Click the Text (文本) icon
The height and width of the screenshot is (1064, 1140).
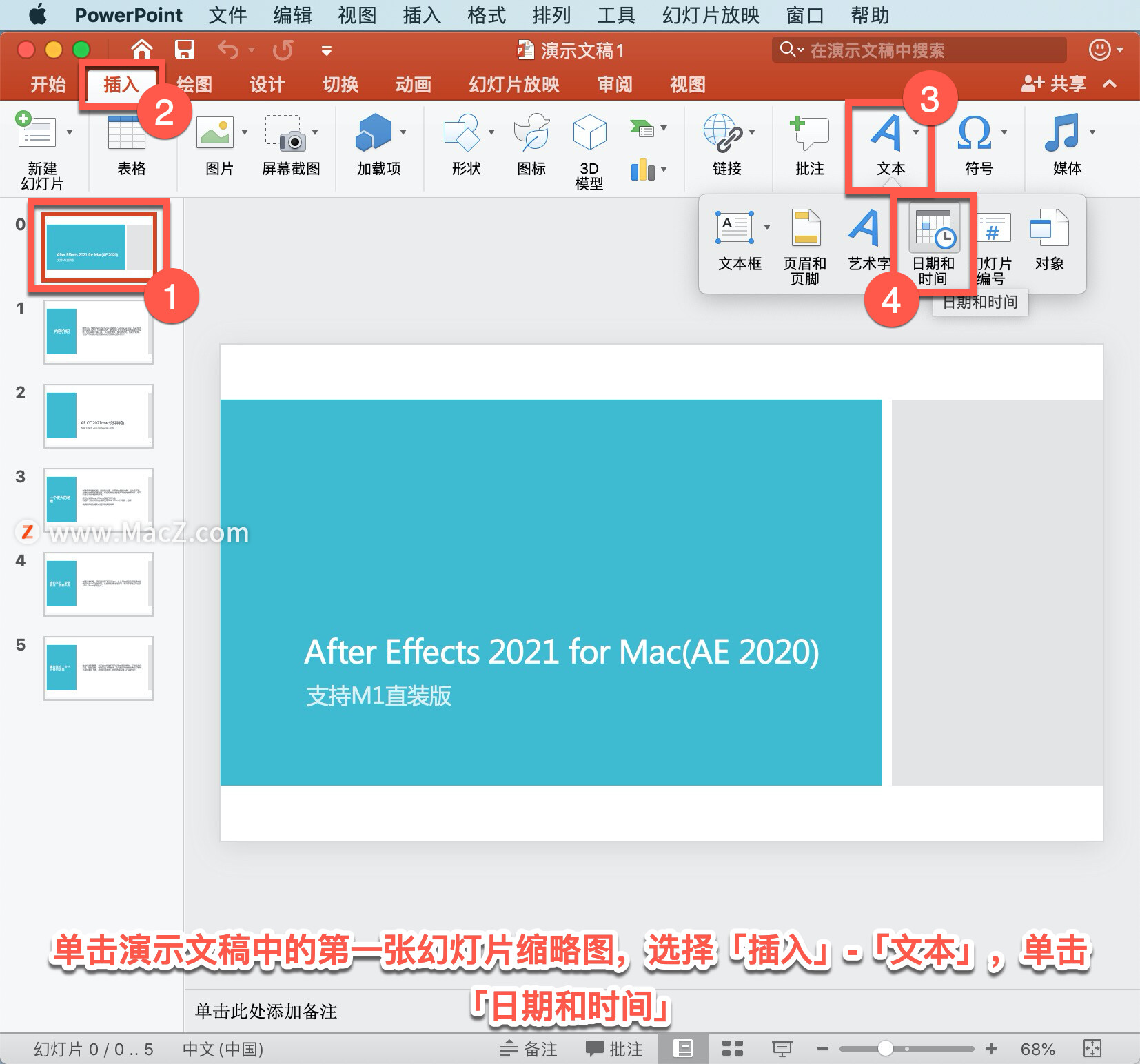[x=886, y=132]
